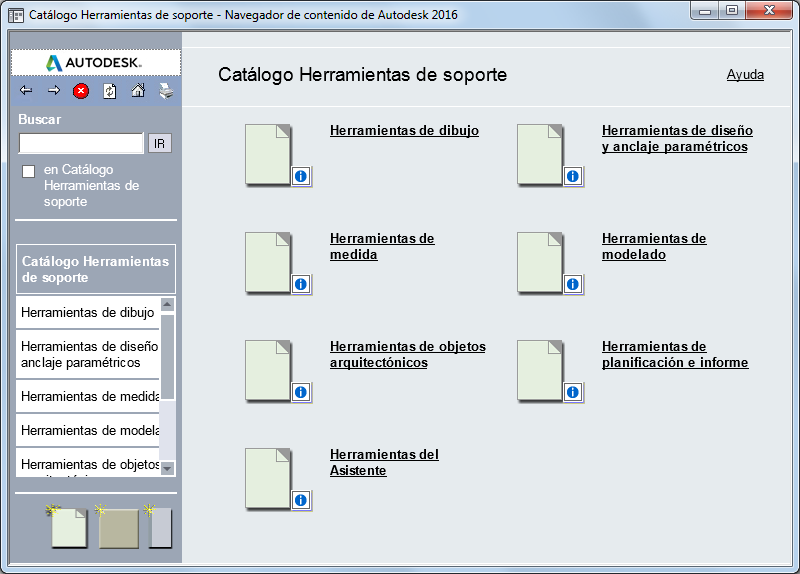The width and height of the screenshot is (800, 574).
Task: Click the new palette square icon with sparkle
Action: 118,528
